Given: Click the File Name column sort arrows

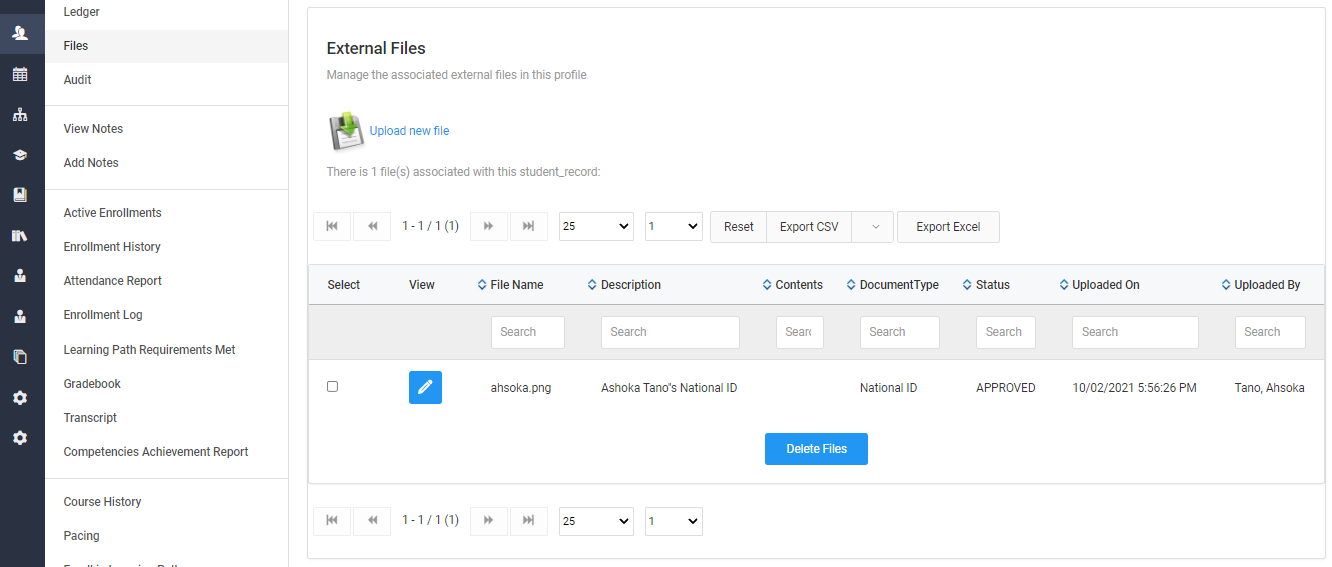Looking at the screenshot, I should coord(482,285).
